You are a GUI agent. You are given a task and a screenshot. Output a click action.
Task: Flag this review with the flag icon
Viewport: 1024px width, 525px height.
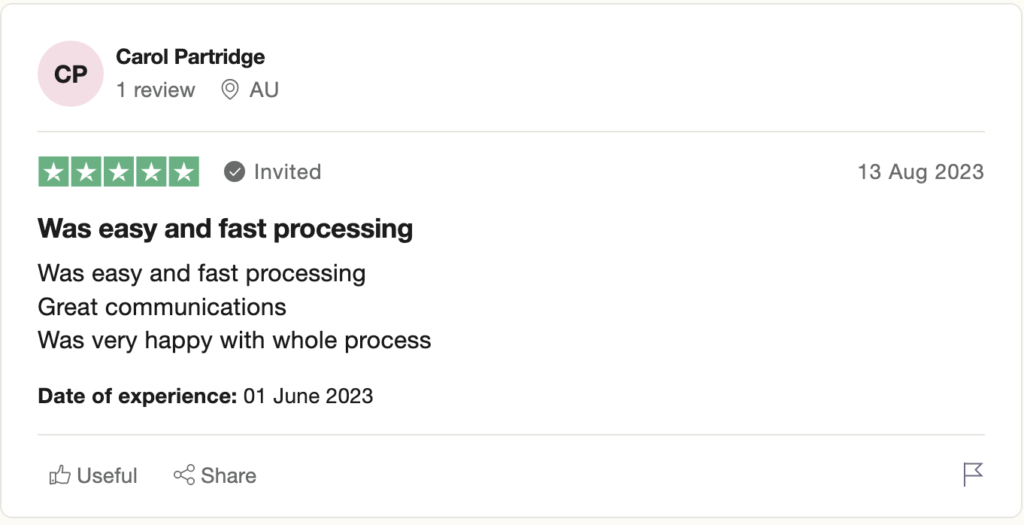pos(973,475)
